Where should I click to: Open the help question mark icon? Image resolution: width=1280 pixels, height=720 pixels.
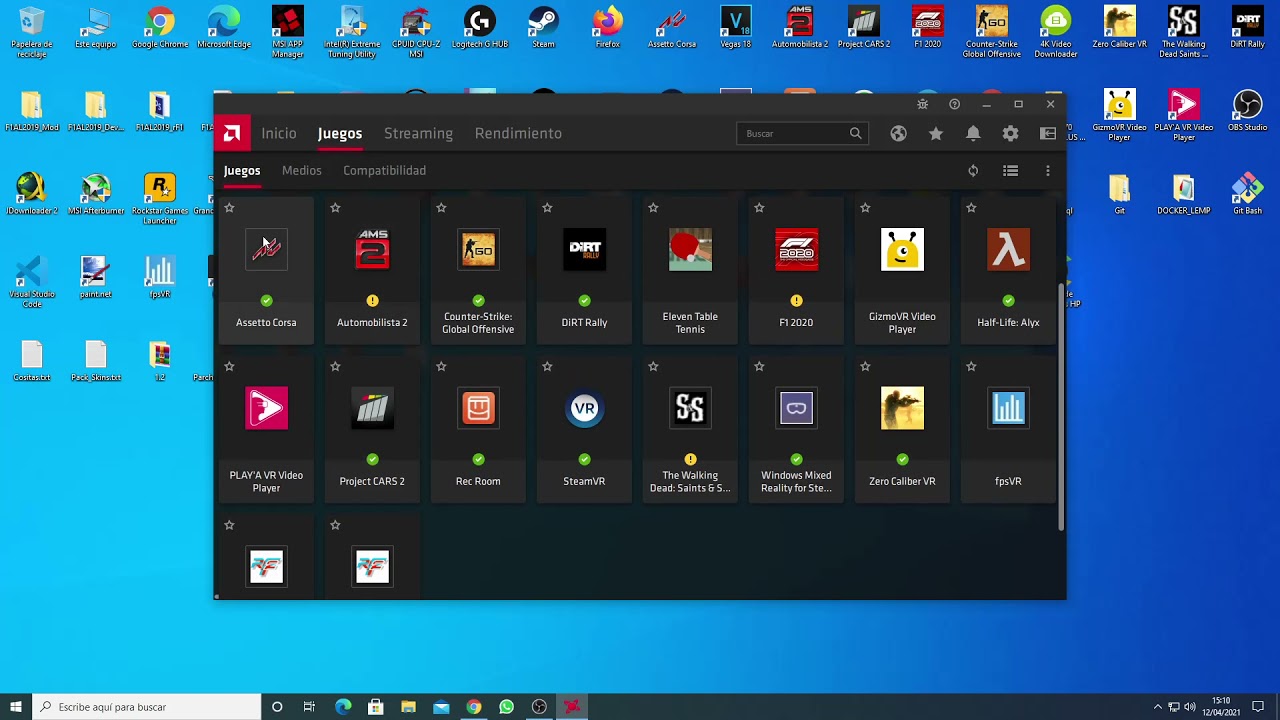(954, 104)
